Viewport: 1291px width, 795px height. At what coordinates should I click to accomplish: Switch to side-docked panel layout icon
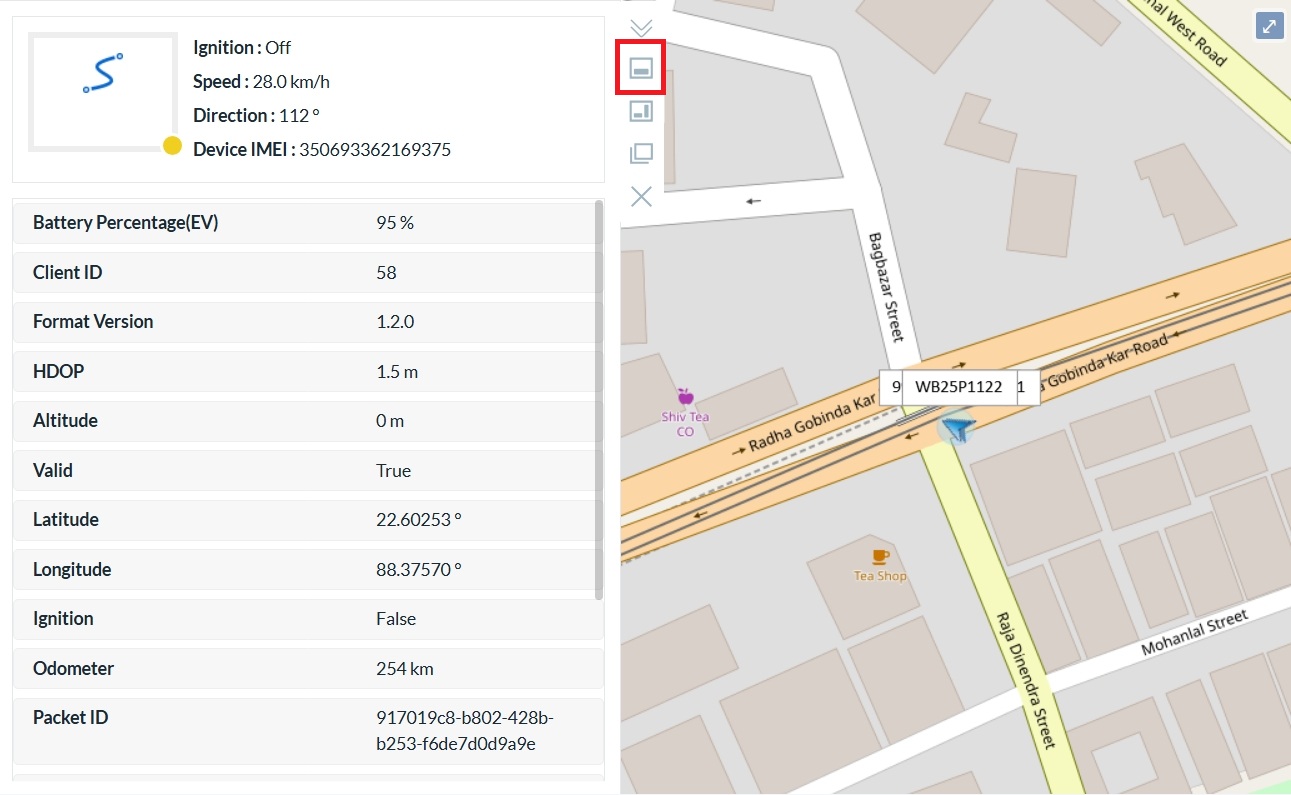(x=641, y=111)
